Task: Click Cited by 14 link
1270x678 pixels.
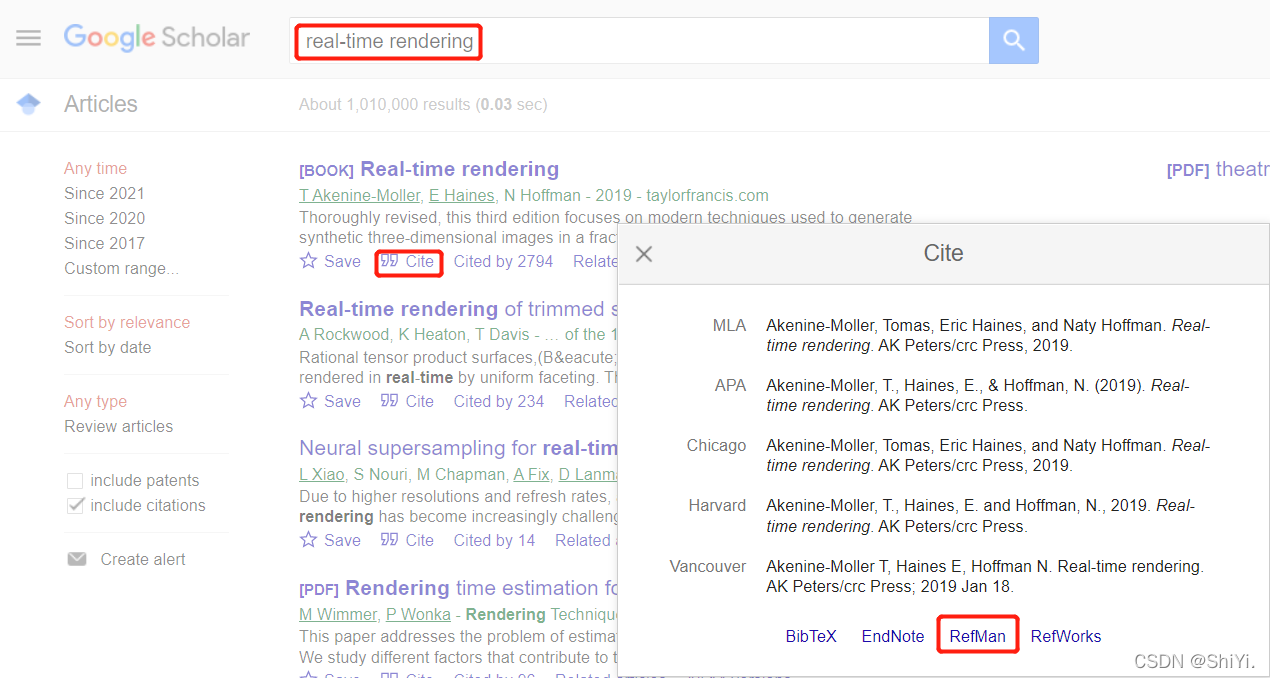Action: pyautogui.click(x=494, y=540)
